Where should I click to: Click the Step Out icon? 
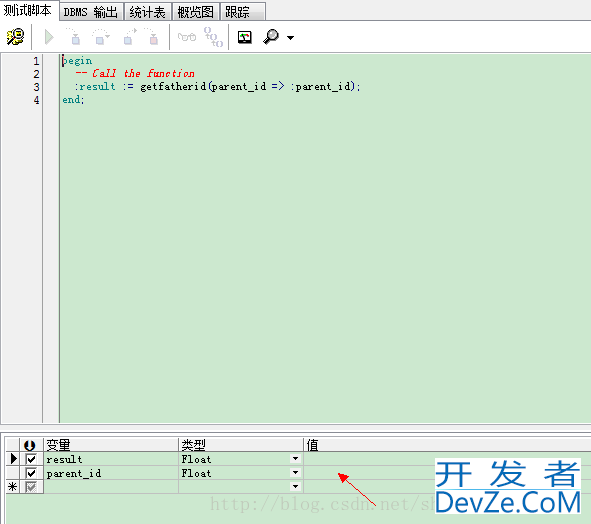point(130,37)
